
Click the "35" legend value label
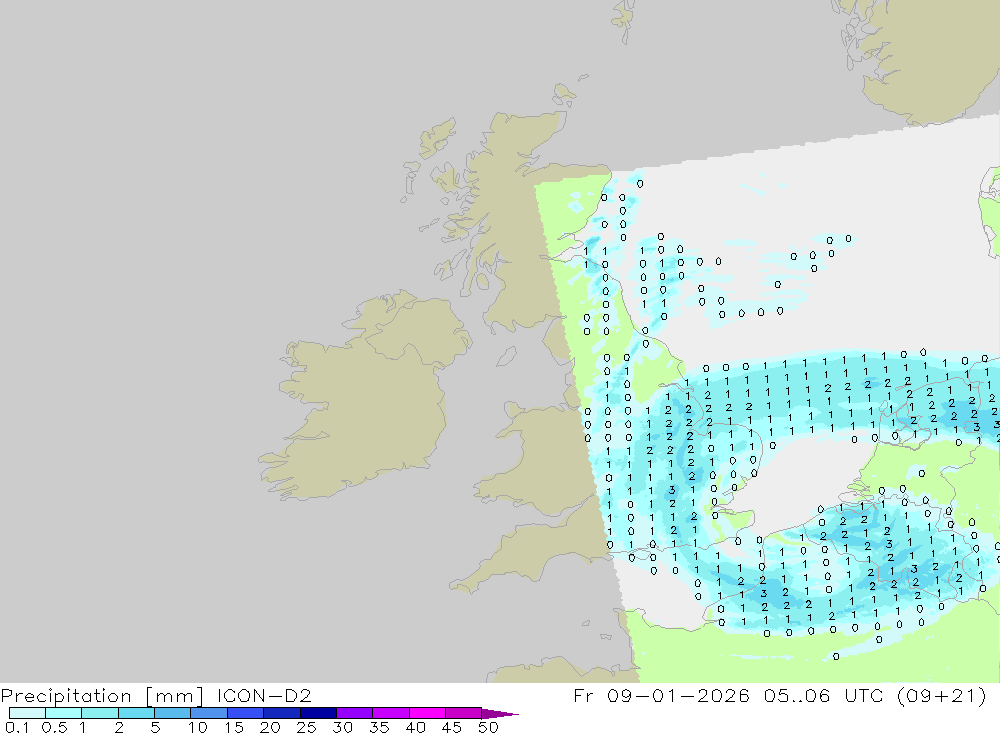tap(379, 727)
